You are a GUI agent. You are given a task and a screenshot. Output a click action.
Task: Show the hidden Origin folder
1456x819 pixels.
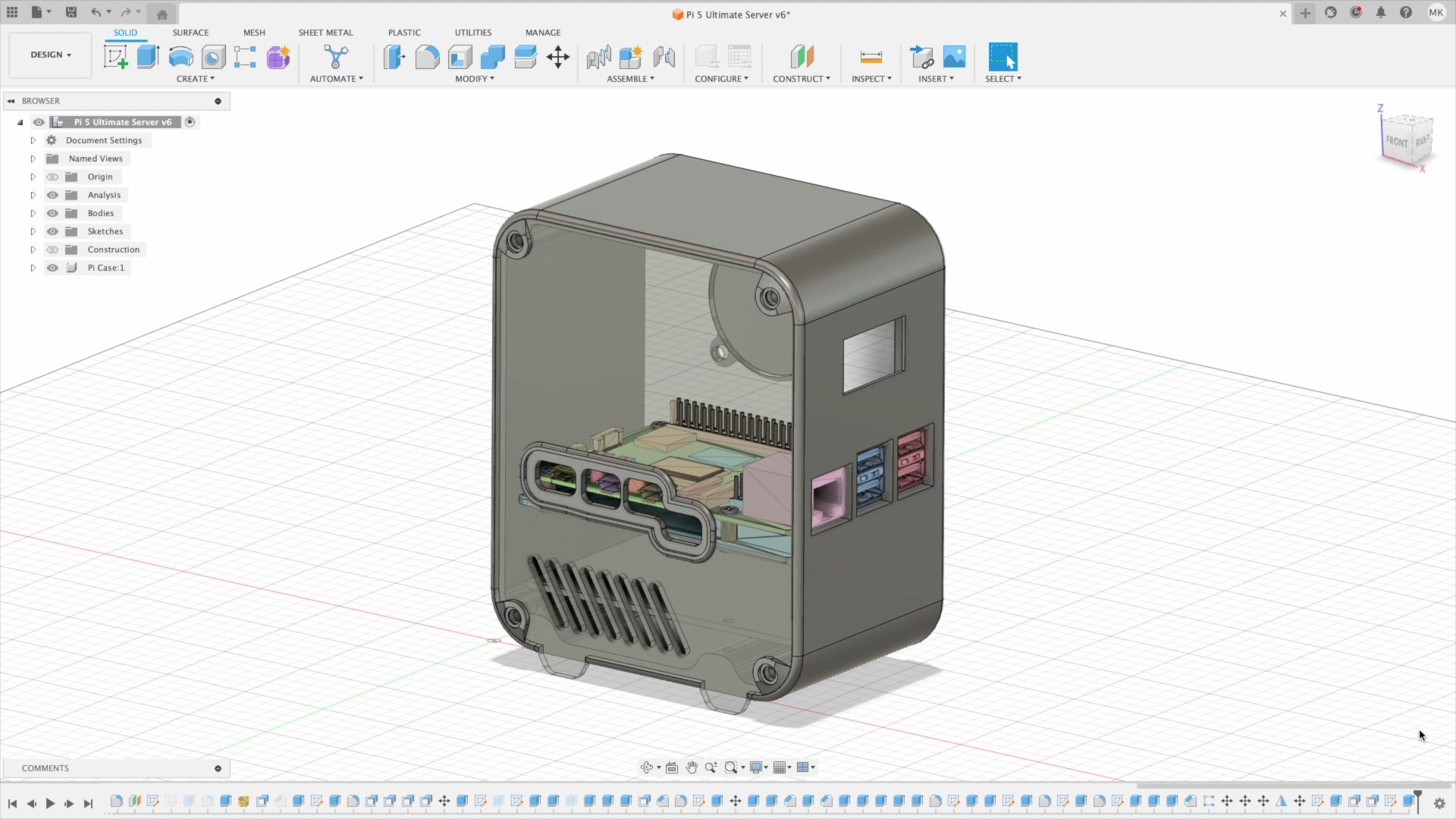pyautogui.click(x=52, y=177)
